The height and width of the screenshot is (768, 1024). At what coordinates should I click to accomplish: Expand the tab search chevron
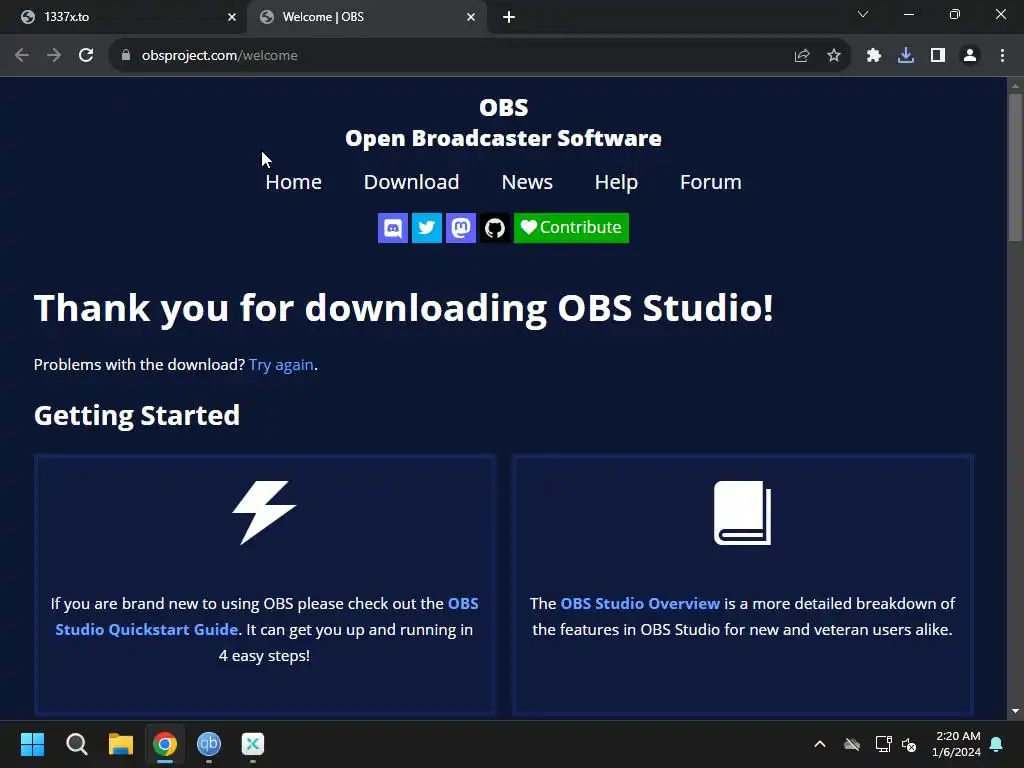pyautogui.click(x=863, y=14)
